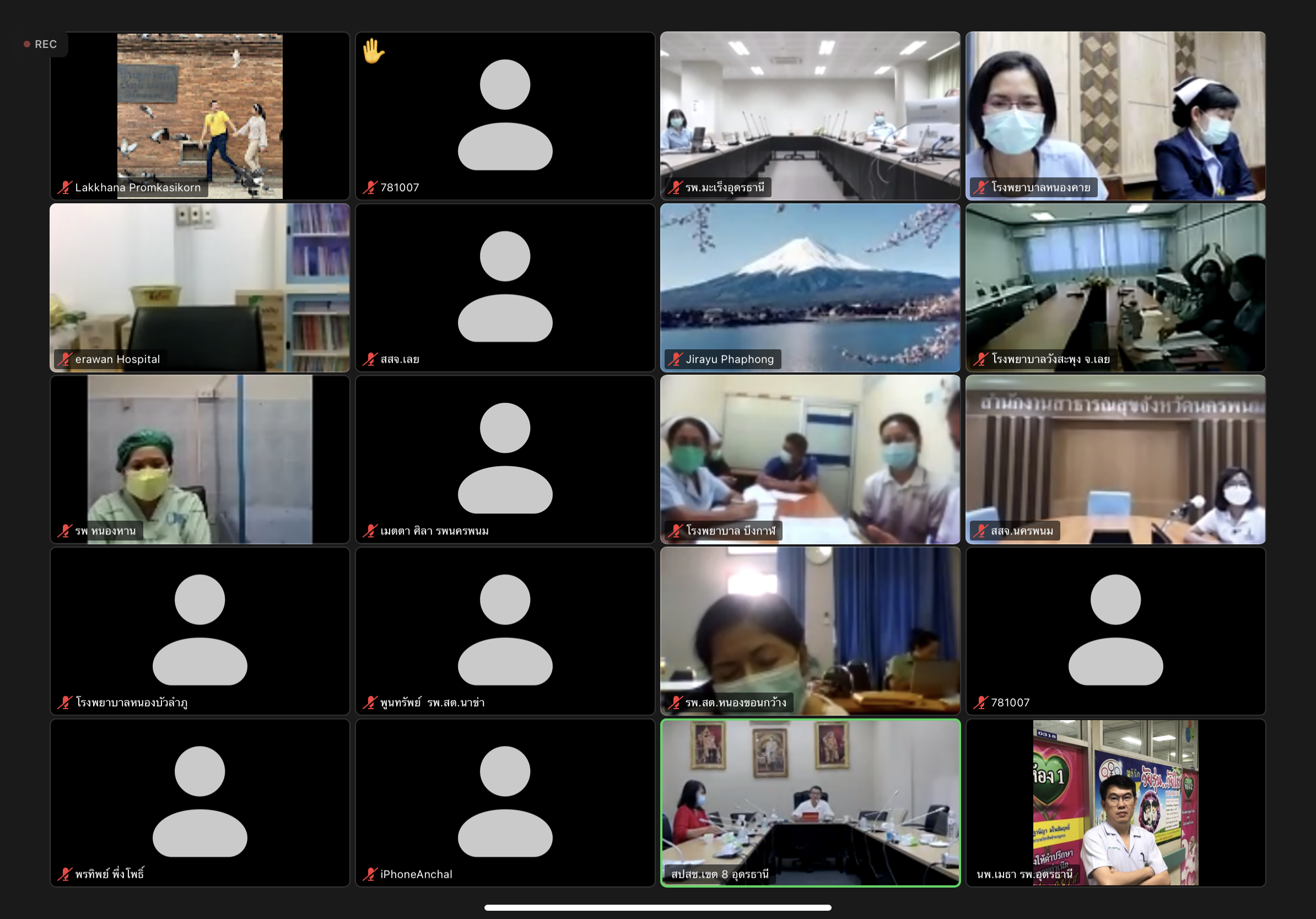Click muted mic icon beside iPhoneAnchal
Viewport: 1316px width, 919px height.
click(x=370, y=874)
